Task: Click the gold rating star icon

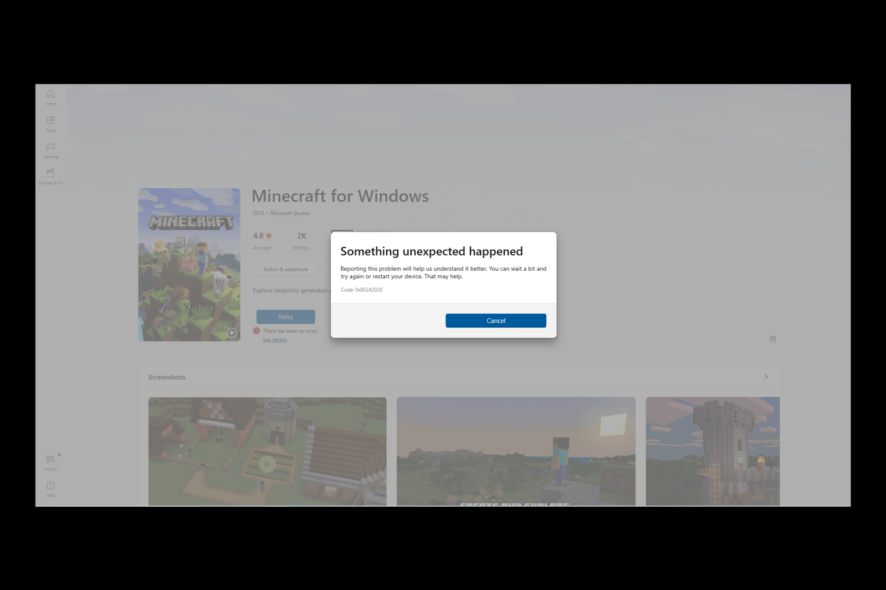Action: pos(269,235)
